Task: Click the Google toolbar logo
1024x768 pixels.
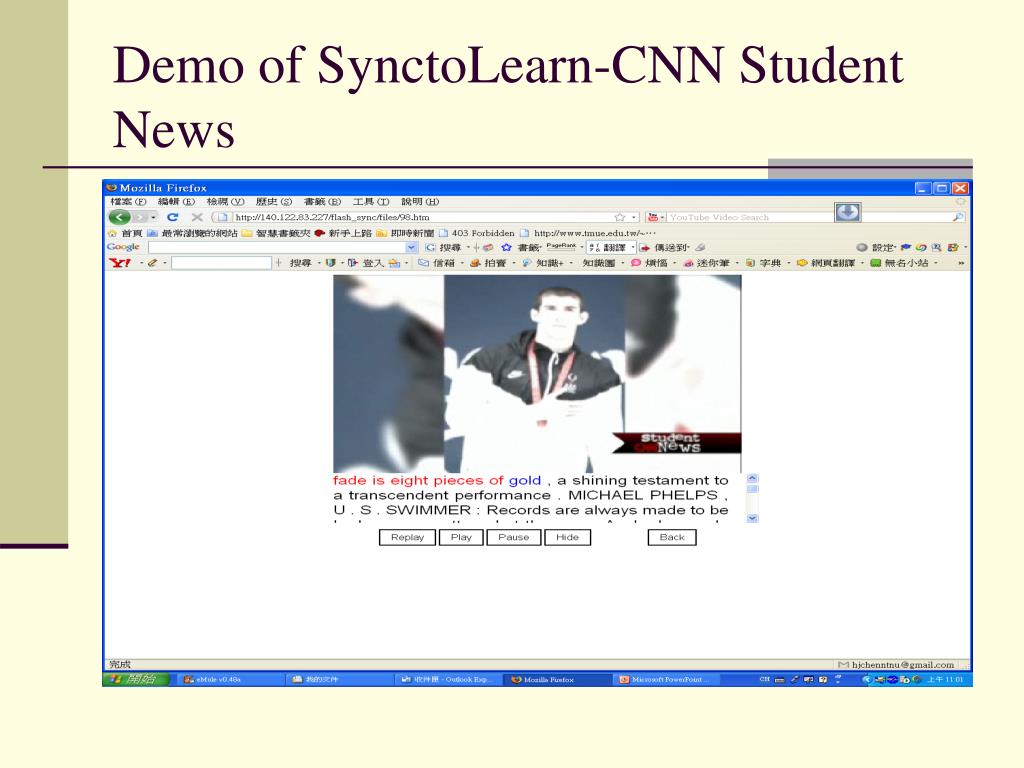Action: click(123, 247)
